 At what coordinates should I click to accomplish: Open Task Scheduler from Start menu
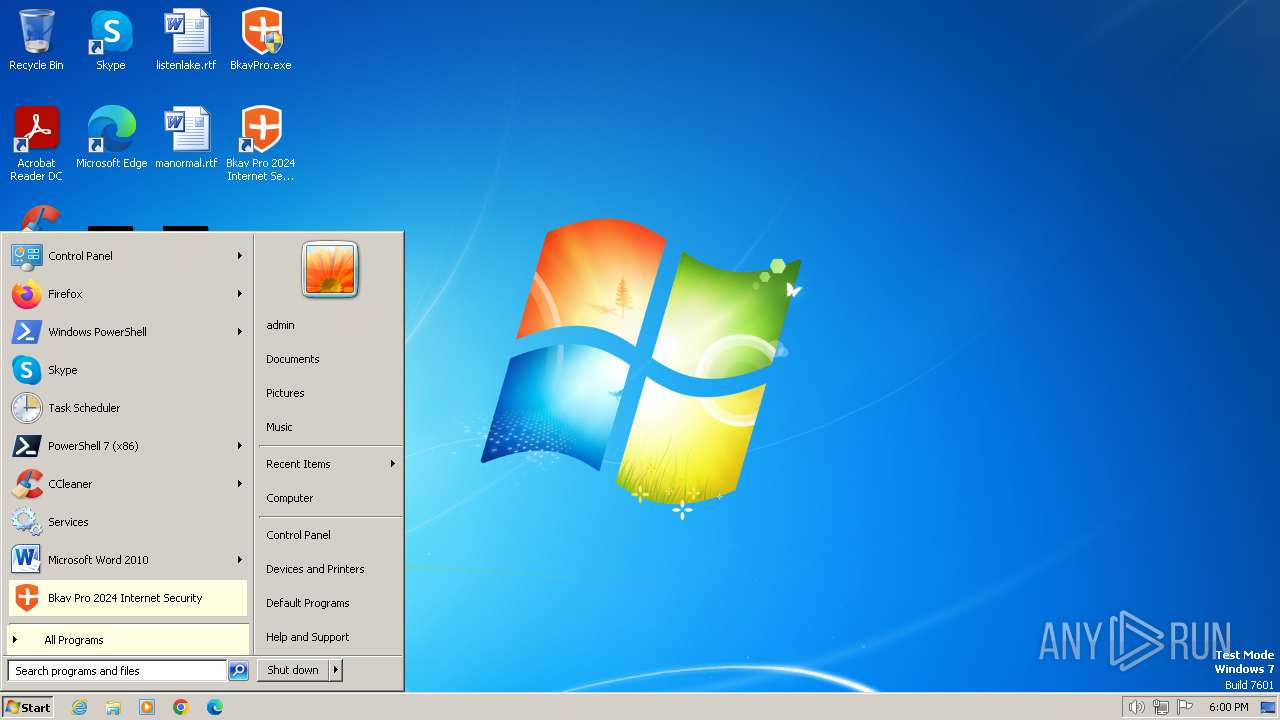coord(128,408)
